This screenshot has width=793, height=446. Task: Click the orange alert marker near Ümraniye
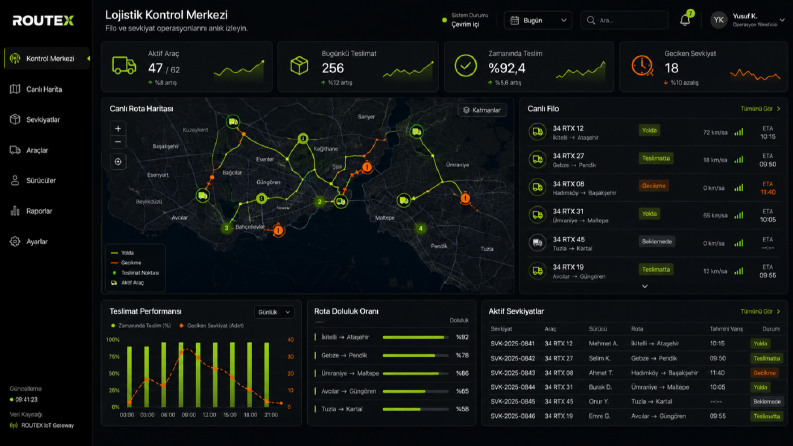click(x=465, y=199)
